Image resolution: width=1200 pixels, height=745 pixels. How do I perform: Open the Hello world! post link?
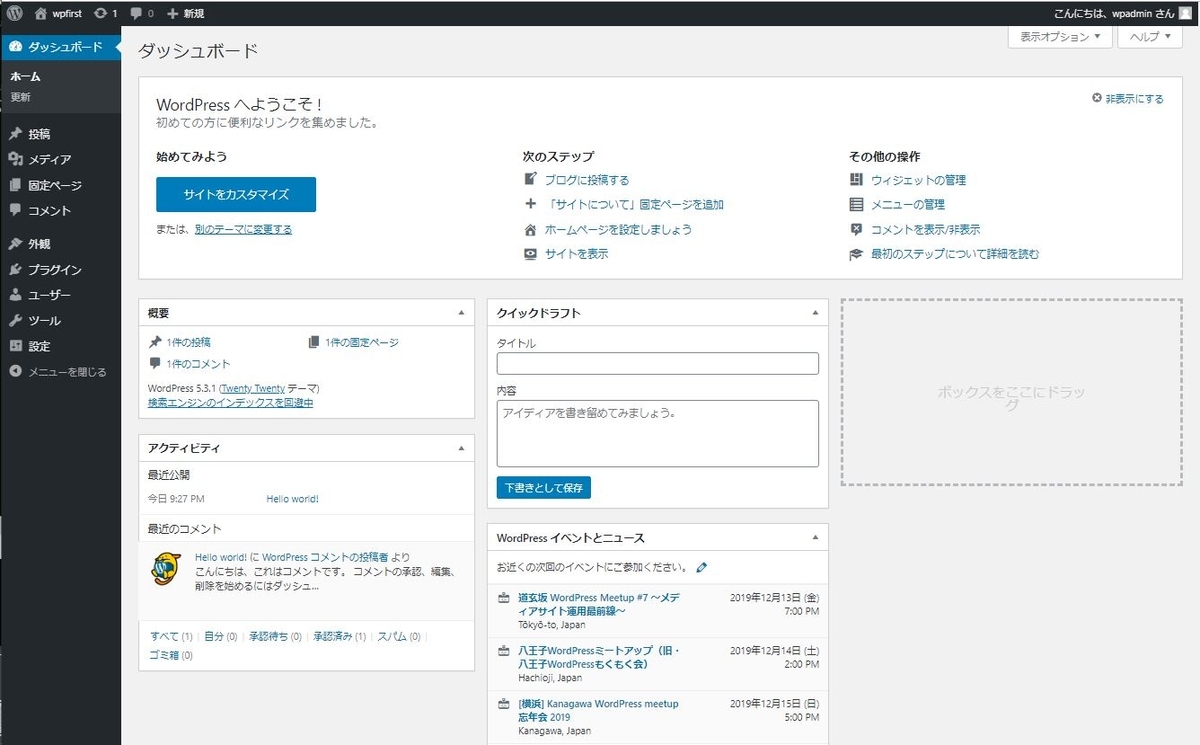pyautogui.click(x=291, y=498)
